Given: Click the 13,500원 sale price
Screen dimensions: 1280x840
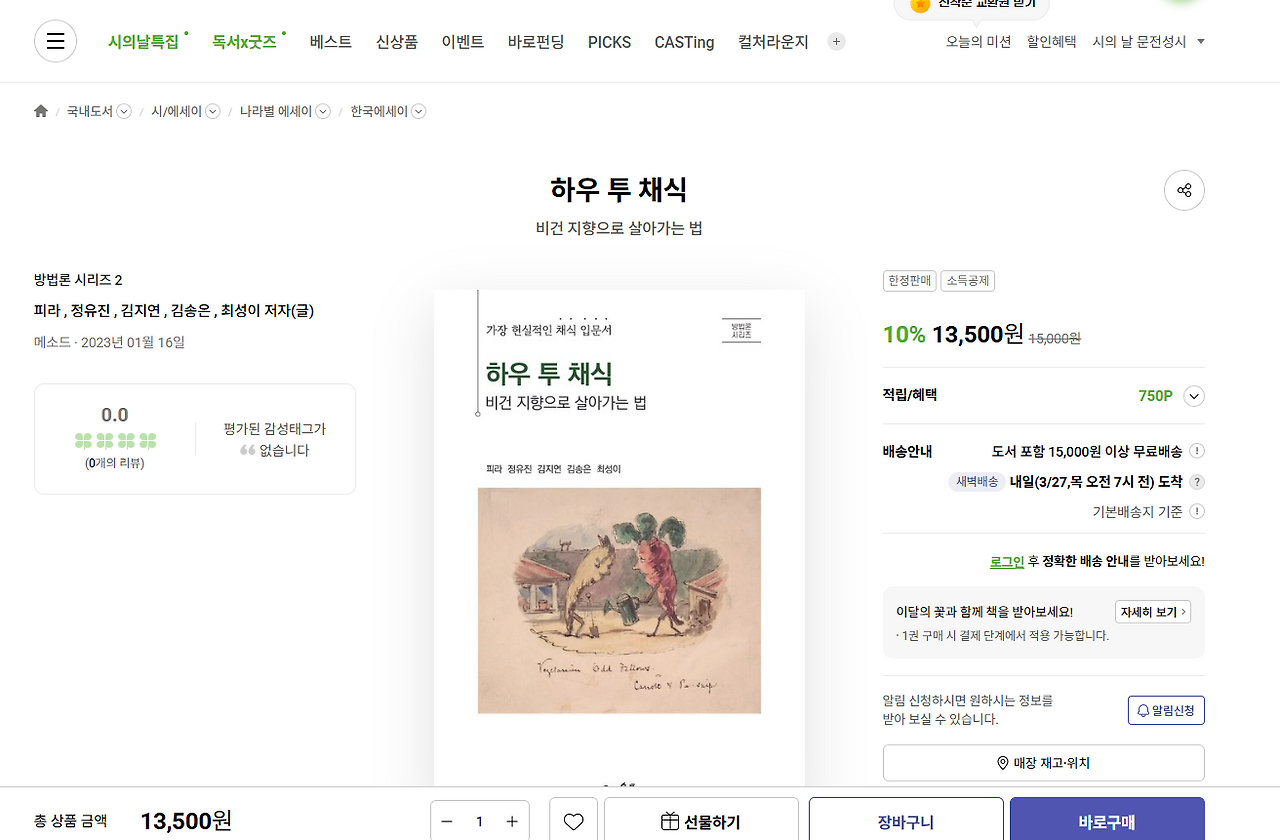Looking at the screenshot, I should [x=977, y=334].
